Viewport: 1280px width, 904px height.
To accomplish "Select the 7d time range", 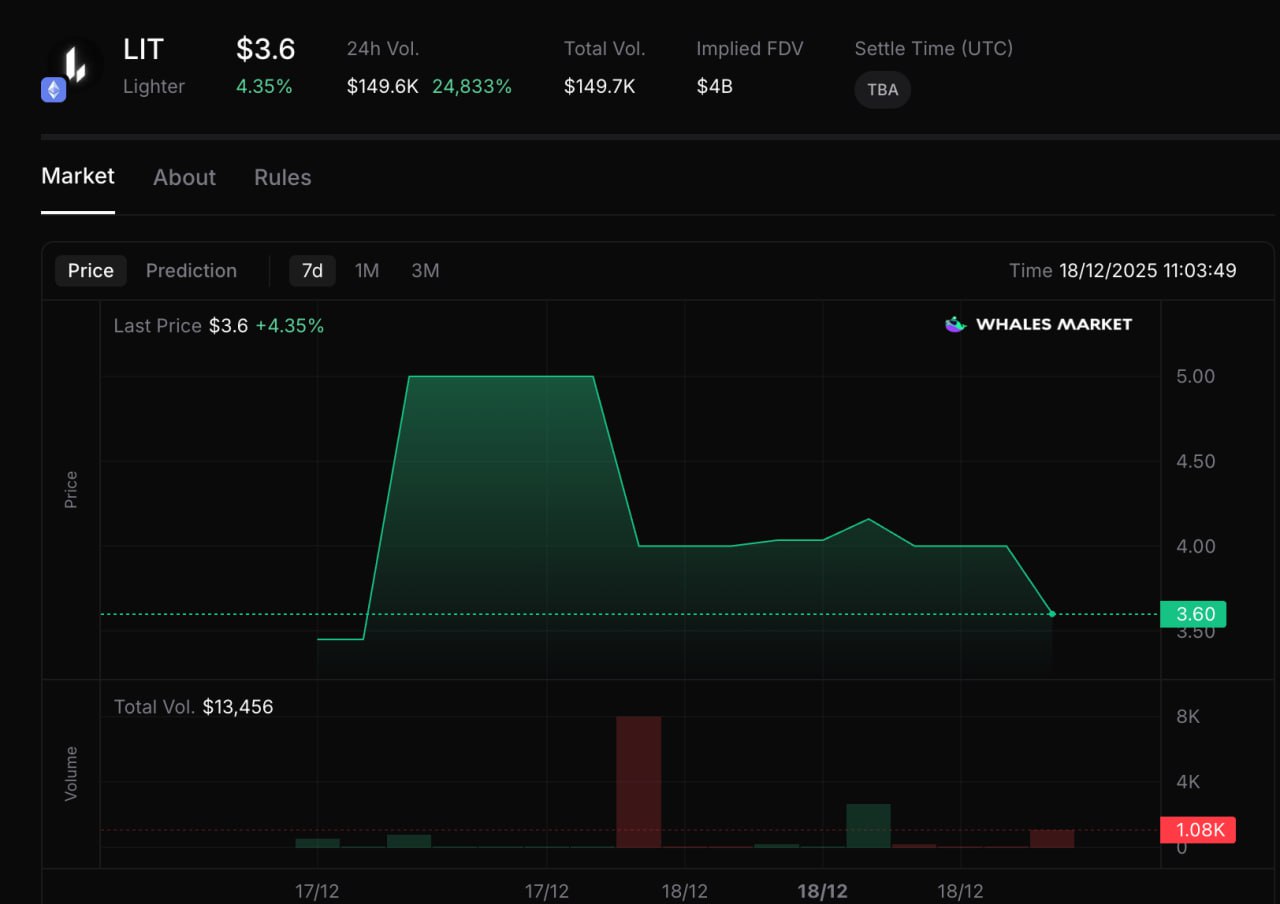I will coord(312,271).
